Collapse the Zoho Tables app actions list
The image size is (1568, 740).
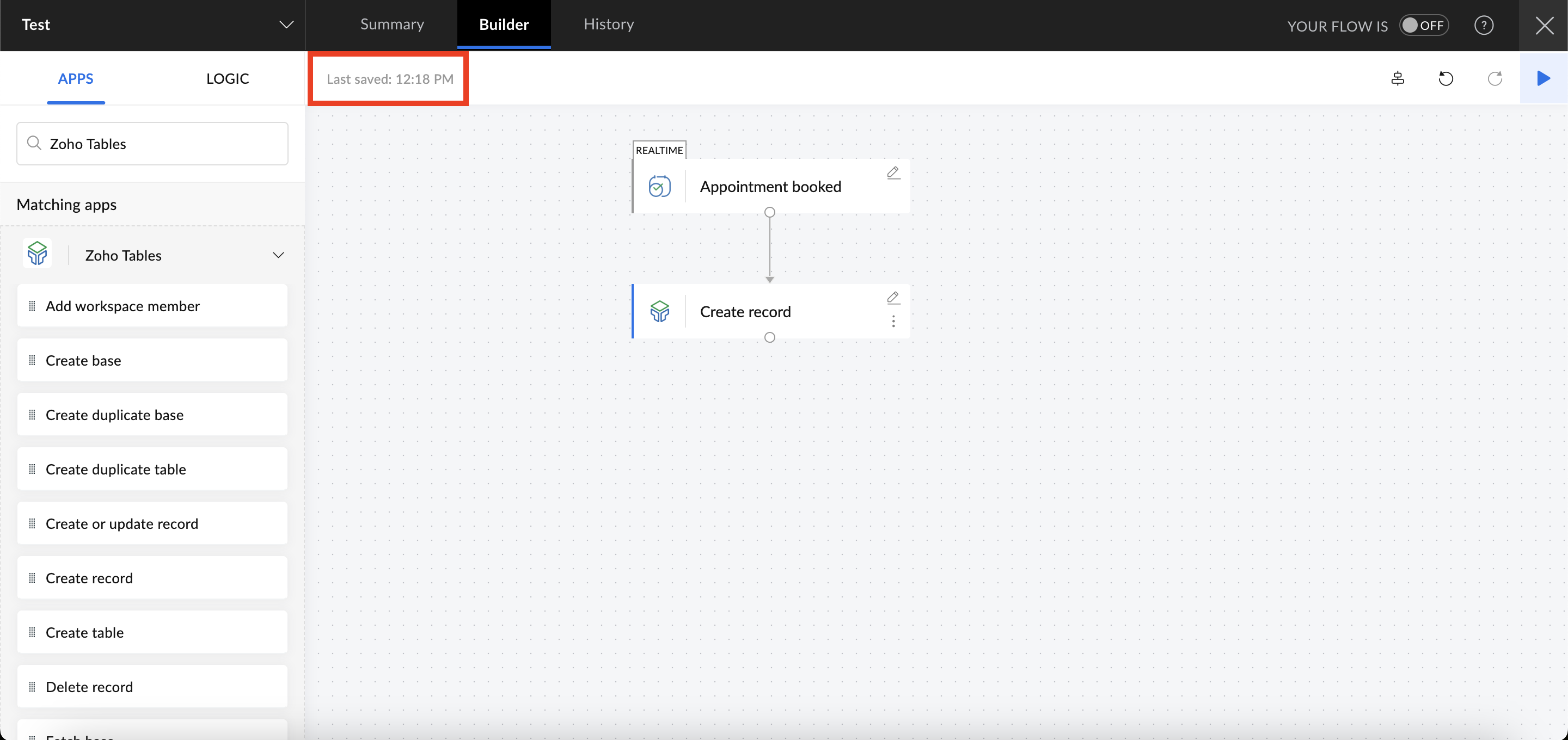click(278, 255)
